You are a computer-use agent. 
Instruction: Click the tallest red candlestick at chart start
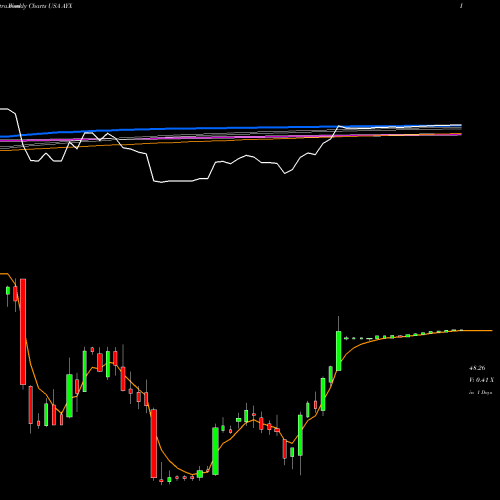point(23,332)
